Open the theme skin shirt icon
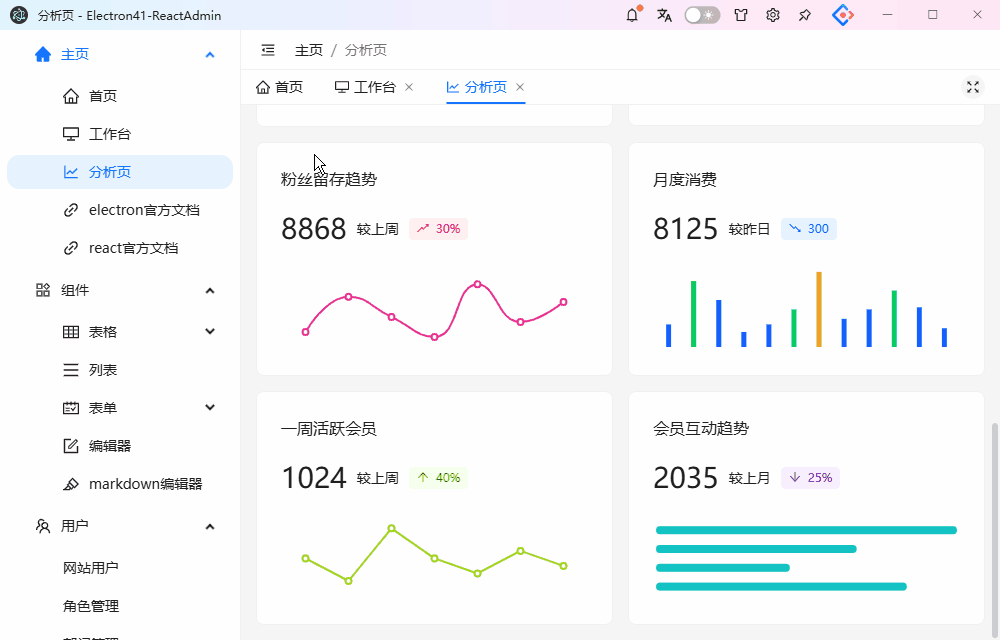This screenshot has height=640, width=1000. [740, 15]
